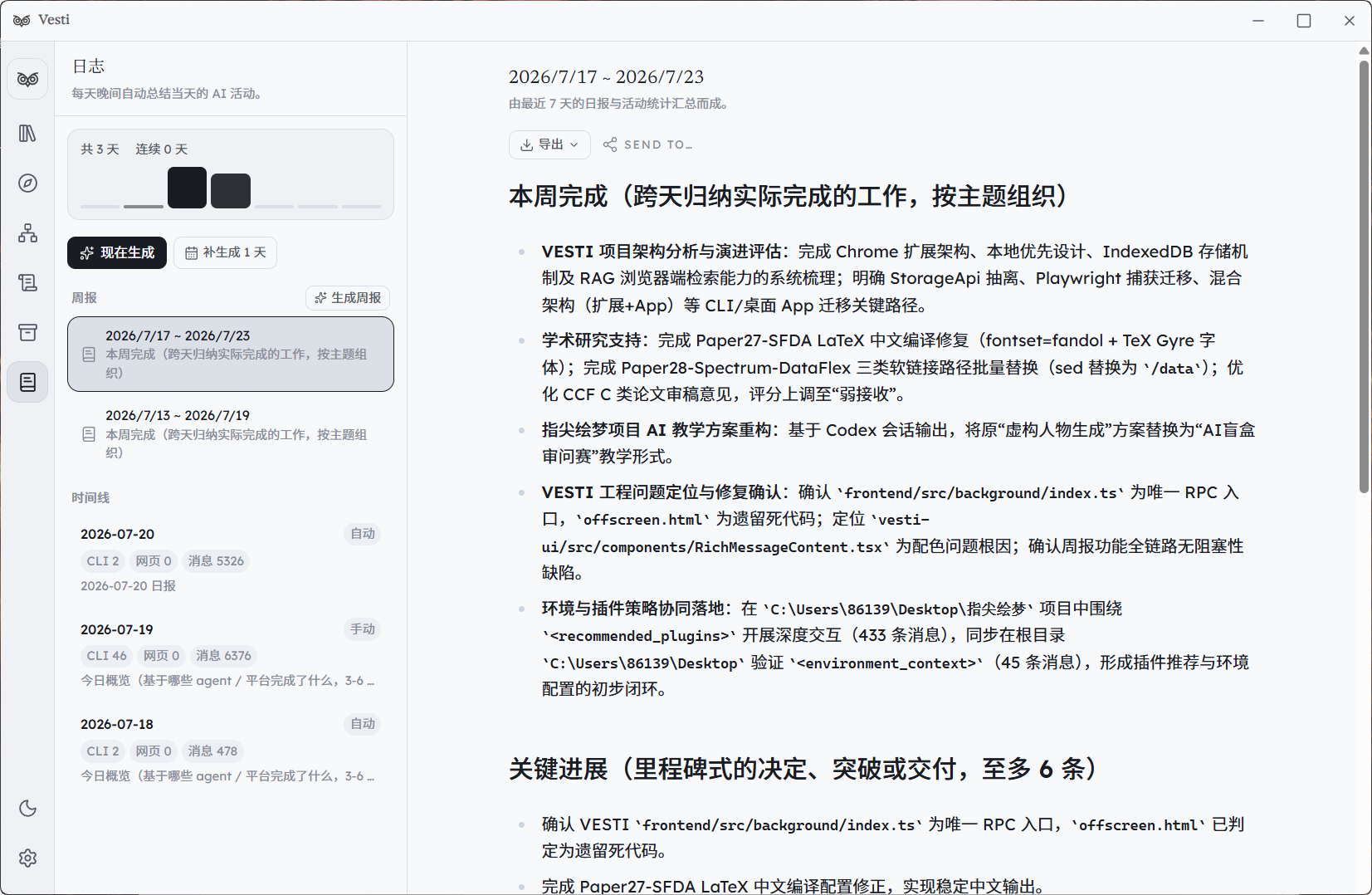Click the SEND TO… button
The width and height of the screenshot is (1372, 895).
(648, 144)
